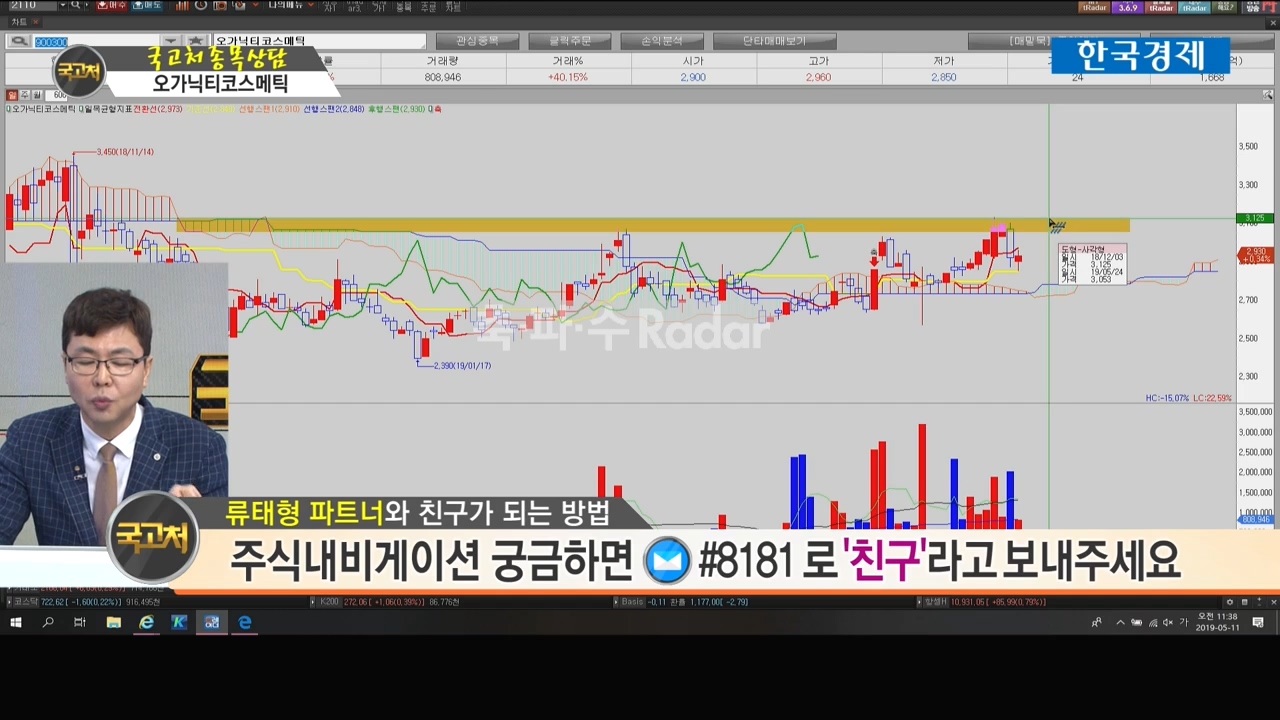
Task: Click the purple 3.6.9 icon at top right
Action: coord(1127,7)
